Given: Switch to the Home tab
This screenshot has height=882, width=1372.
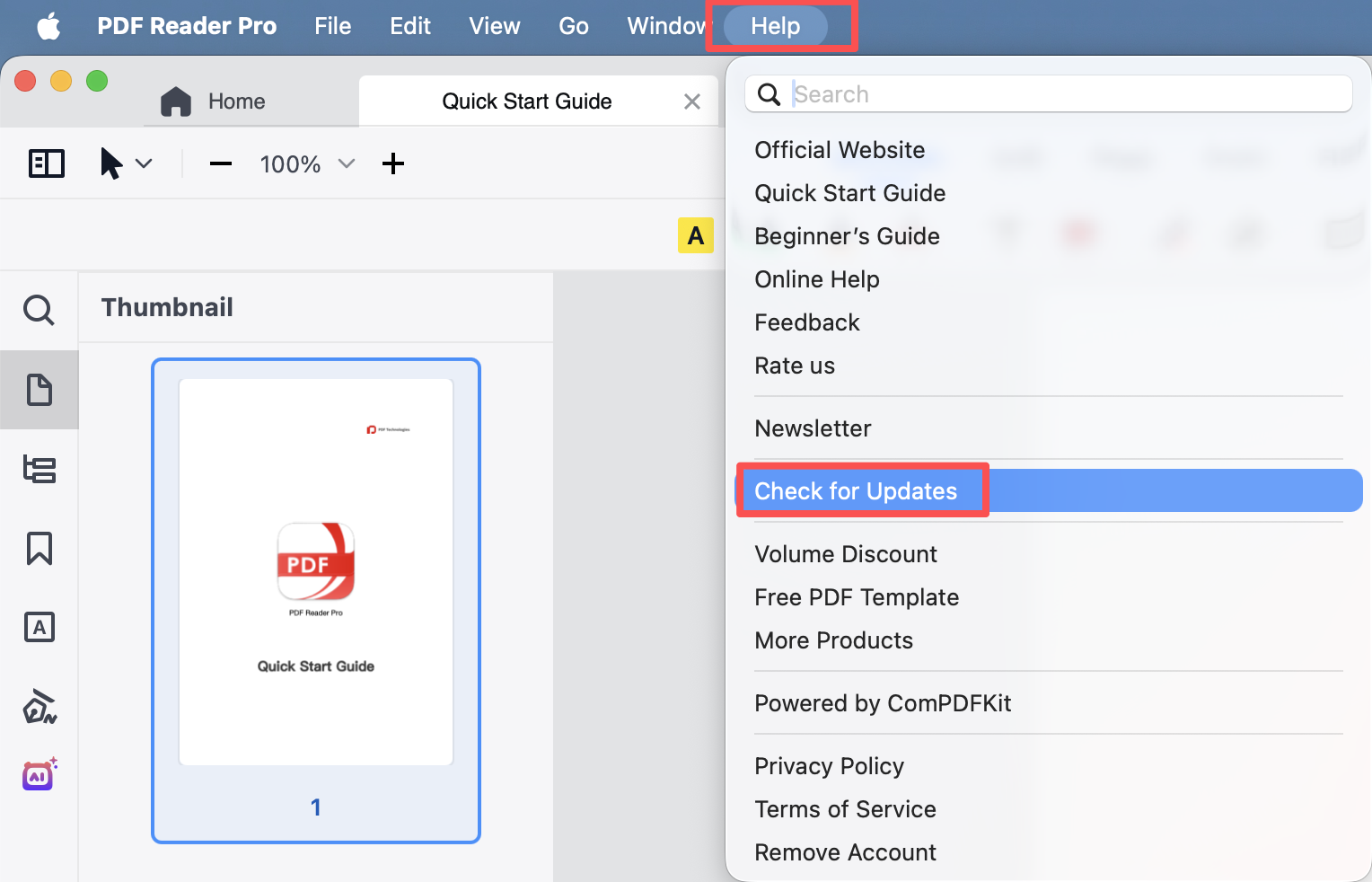Looking at the screenshot, I should pos(215,101).
